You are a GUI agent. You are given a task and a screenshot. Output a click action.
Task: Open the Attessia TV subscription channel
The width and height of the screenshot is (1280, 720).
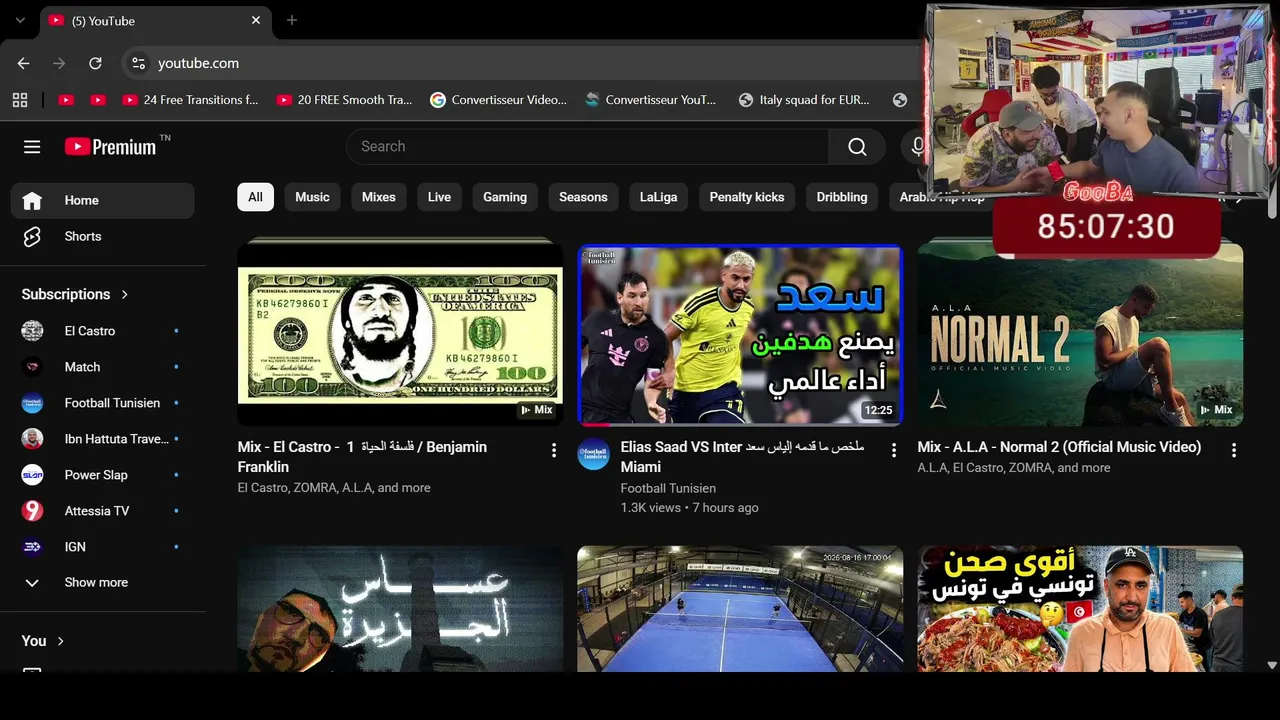pyautogui.click(x=102, y=511)
